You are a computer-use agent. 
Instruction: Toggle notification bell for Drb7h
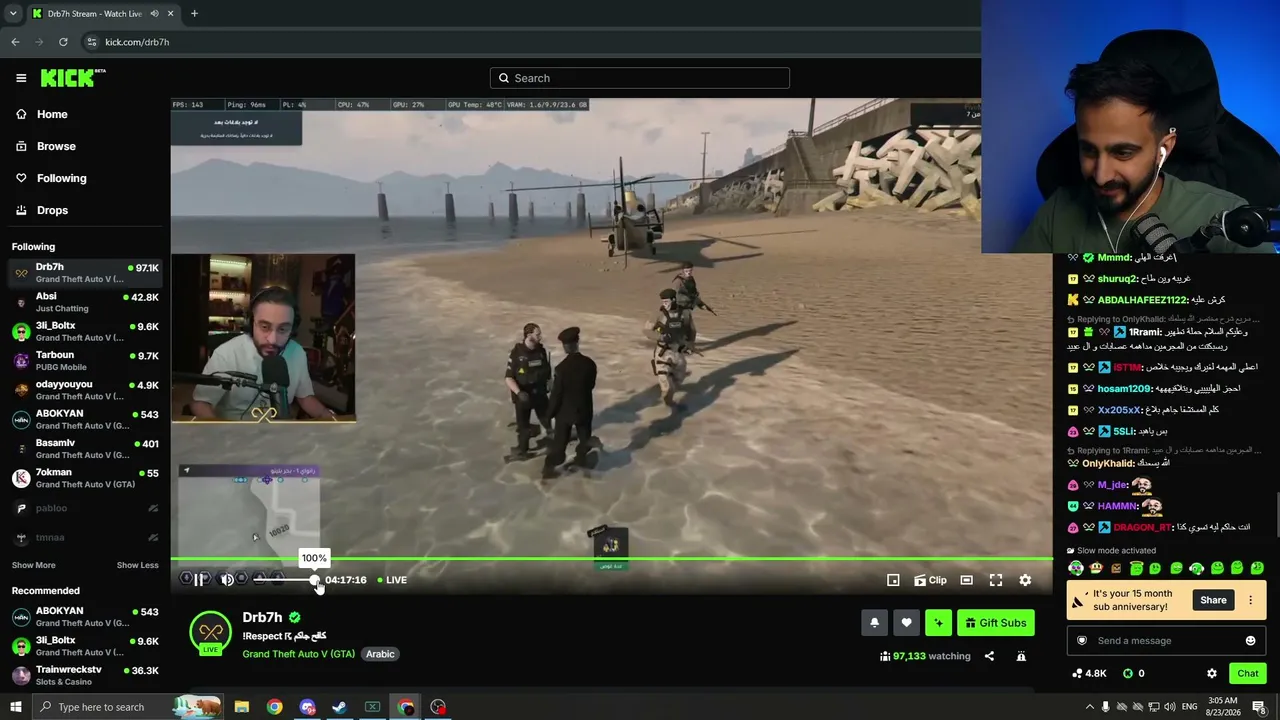coord(874,623)
